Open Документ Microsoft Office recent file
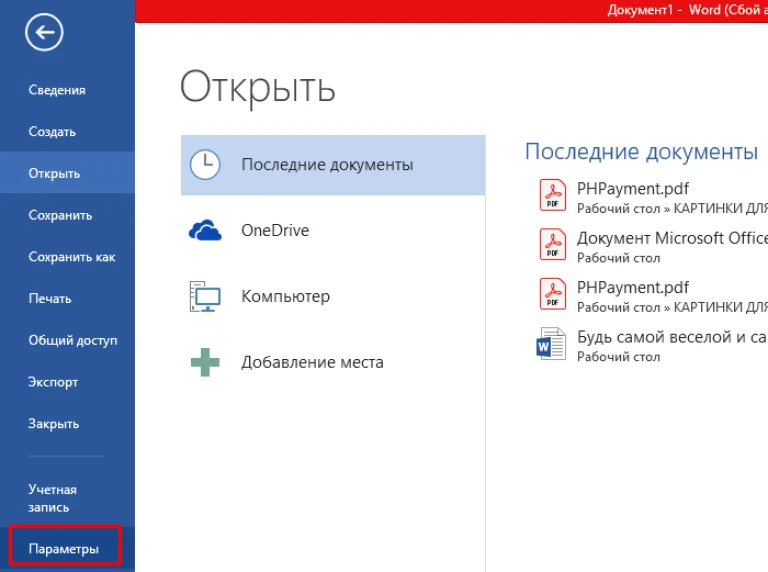This screenshot has width=768, height=572. (x=672, y=238)
